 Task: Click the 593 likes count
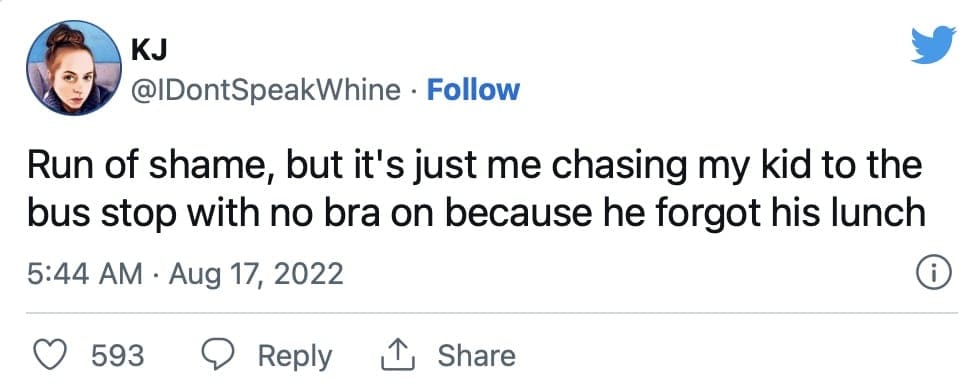point(118,356)
